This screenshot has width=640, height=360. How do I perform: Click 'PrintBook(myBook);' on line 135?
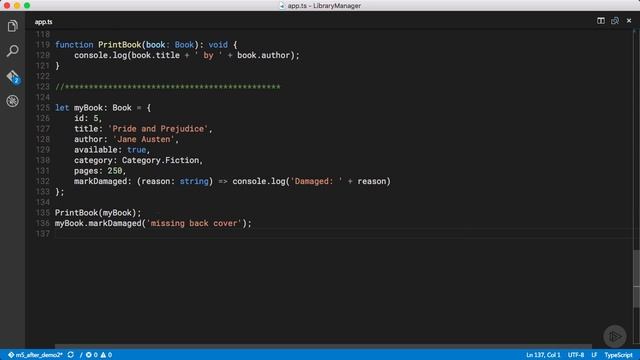pyautogui.click(x=98, y=213)
